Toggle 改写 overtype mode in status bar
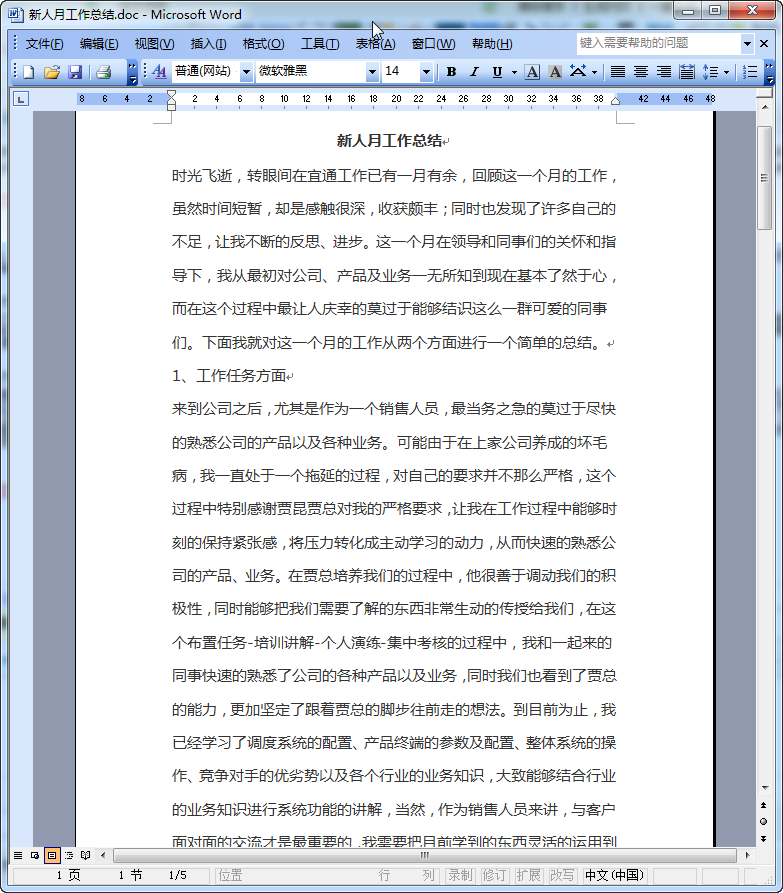This screenshot has height=893, width=783. coord(561,875)
